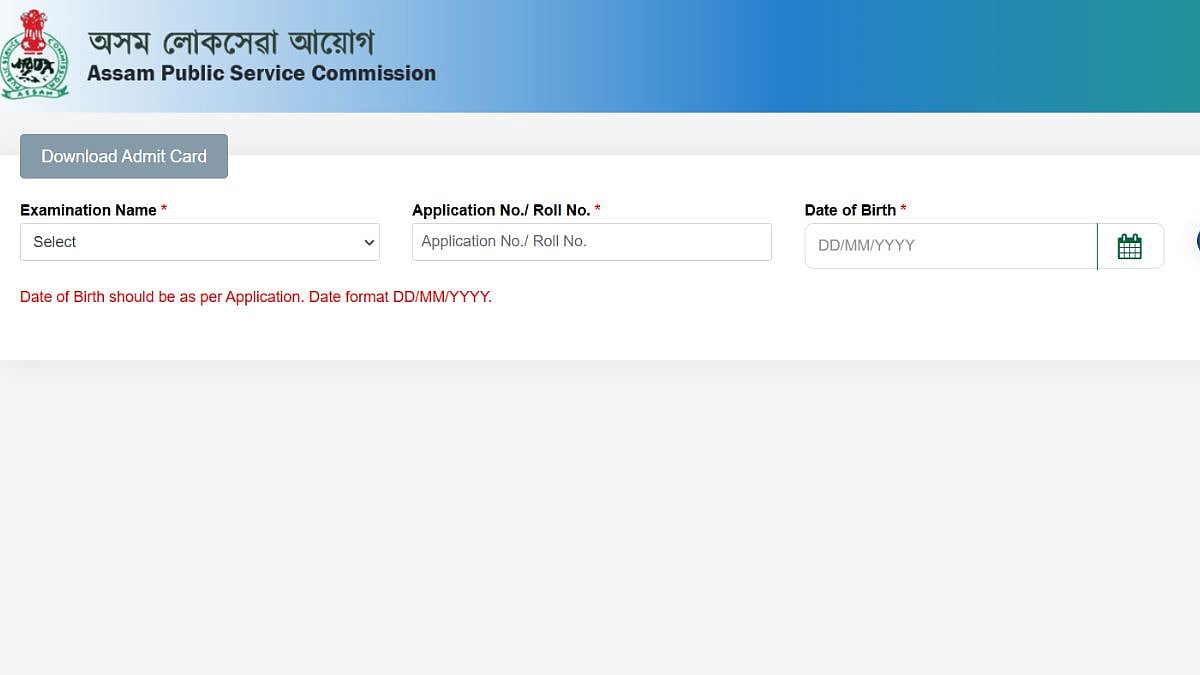The image size is (1200, 675).
Task: Click the red Date of Birth format note
Action: 256,297
